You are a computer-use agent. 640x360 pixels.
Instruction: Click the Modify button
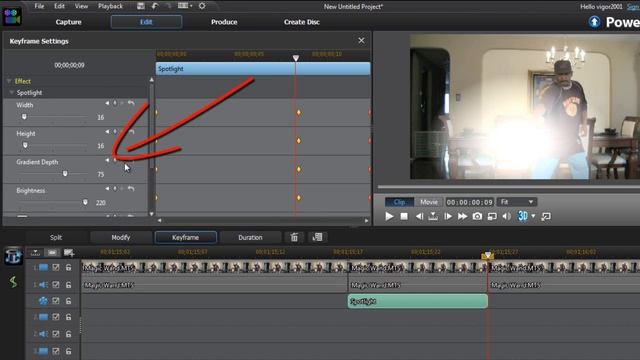pyautogui.click(x=121, y=237)
